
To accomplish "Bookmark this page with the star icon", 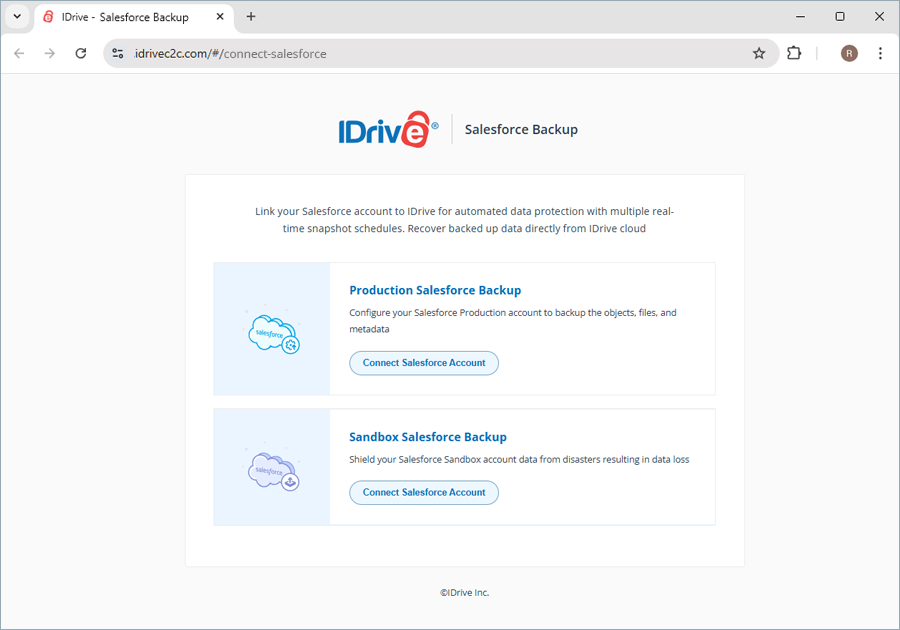I will click(x=759, y=53).
